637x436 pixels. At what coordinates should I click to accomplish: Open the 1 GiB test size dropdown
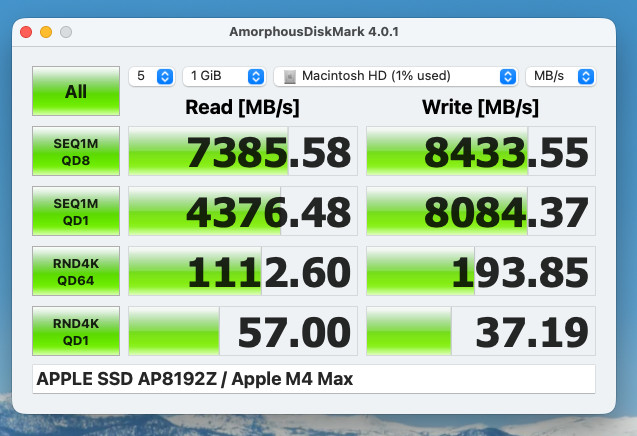click(224, 76)
